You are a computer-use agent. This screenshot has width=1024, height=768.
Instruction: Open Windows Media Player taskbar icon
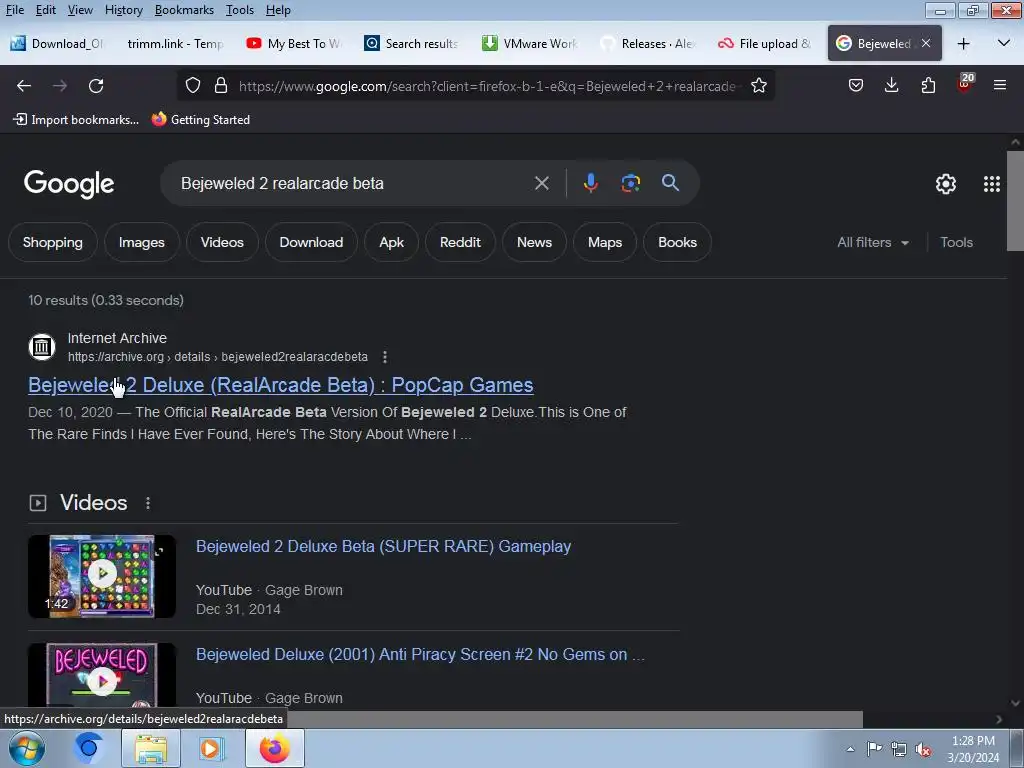[211, 748]
